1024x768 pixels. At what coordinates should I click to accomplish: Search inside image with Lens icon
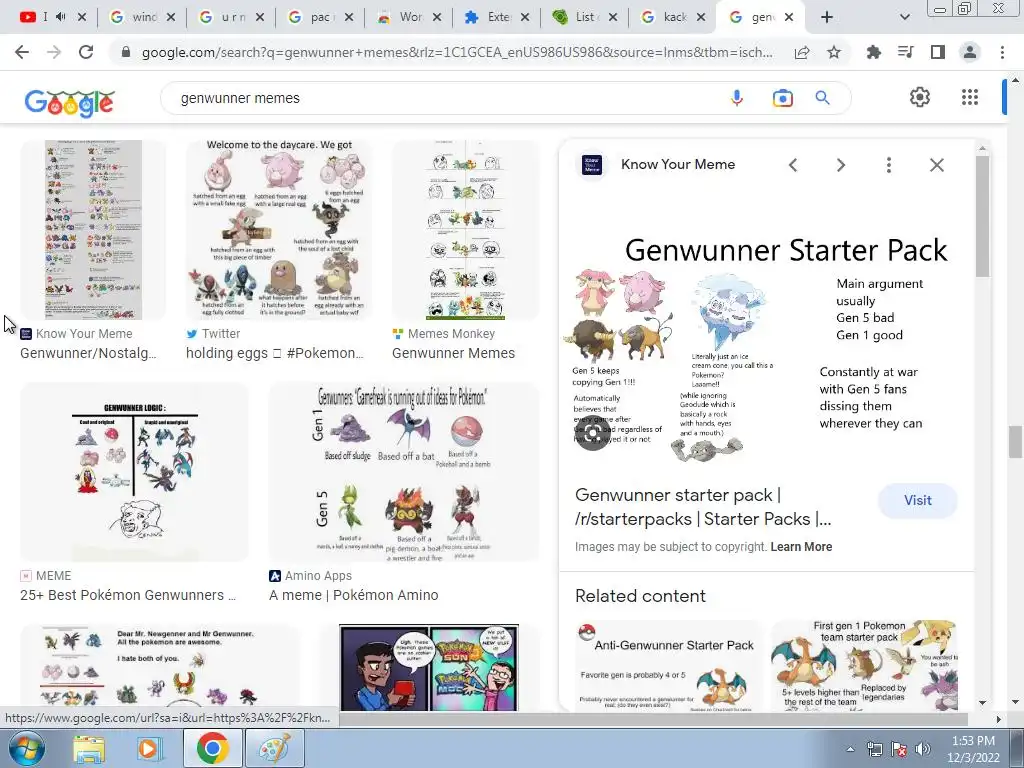pyautogui.click(x=592, y=432)
